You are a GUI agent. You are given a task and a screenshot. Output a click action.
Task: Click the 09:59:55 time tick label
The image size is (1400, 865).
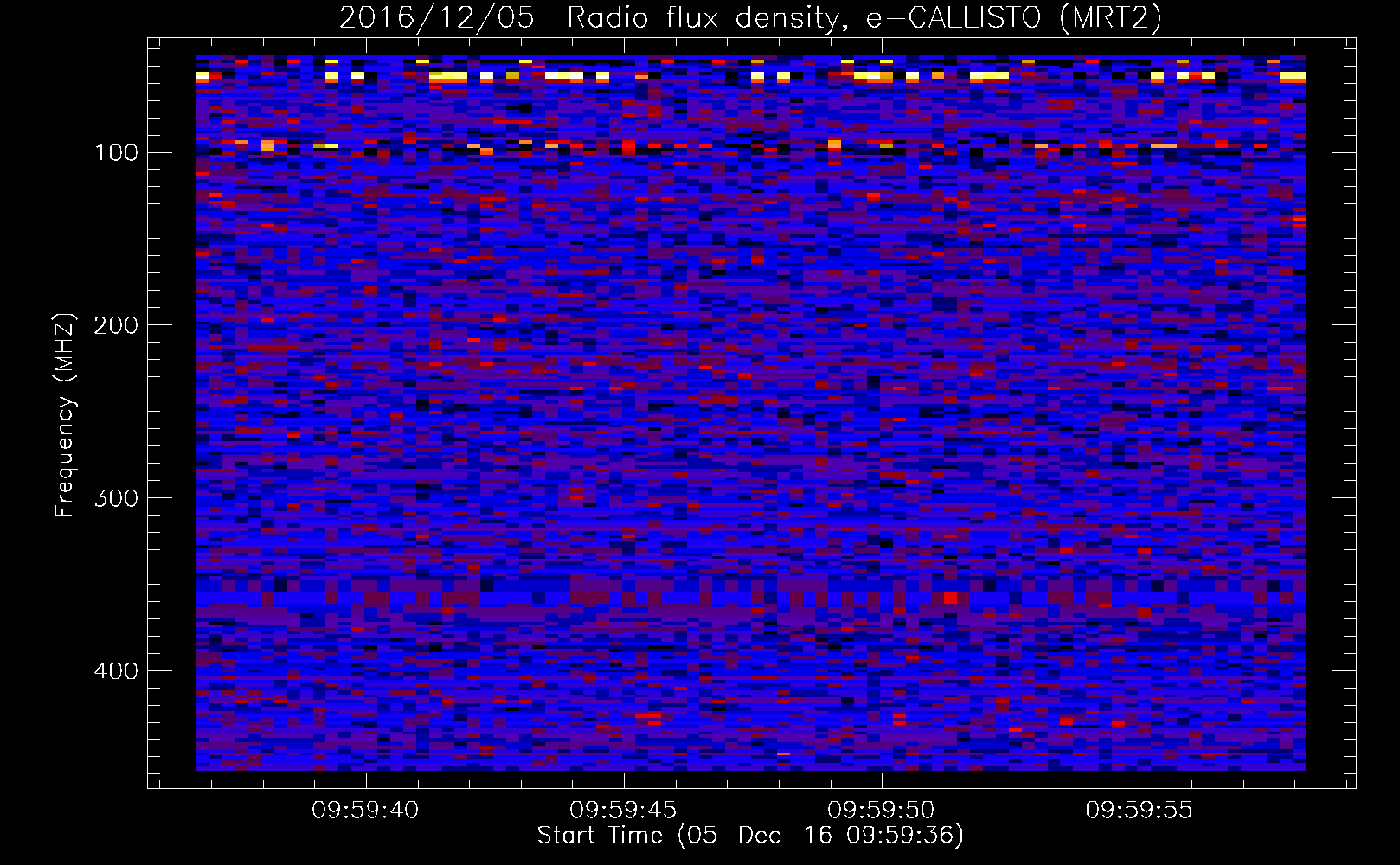click(x=1139, y=811)
